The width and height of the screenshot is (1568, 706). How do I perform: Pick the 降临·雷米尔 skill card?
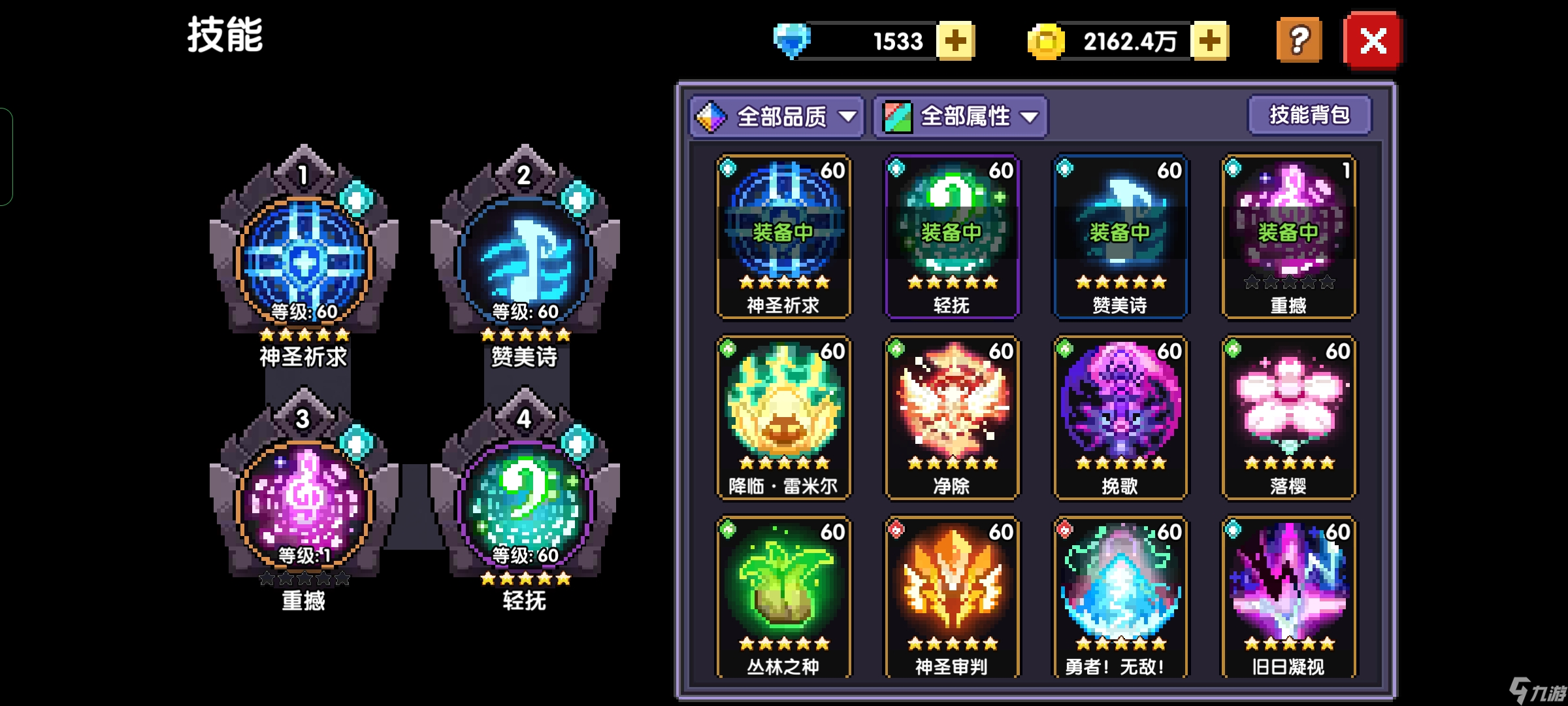tap(783, 418)
